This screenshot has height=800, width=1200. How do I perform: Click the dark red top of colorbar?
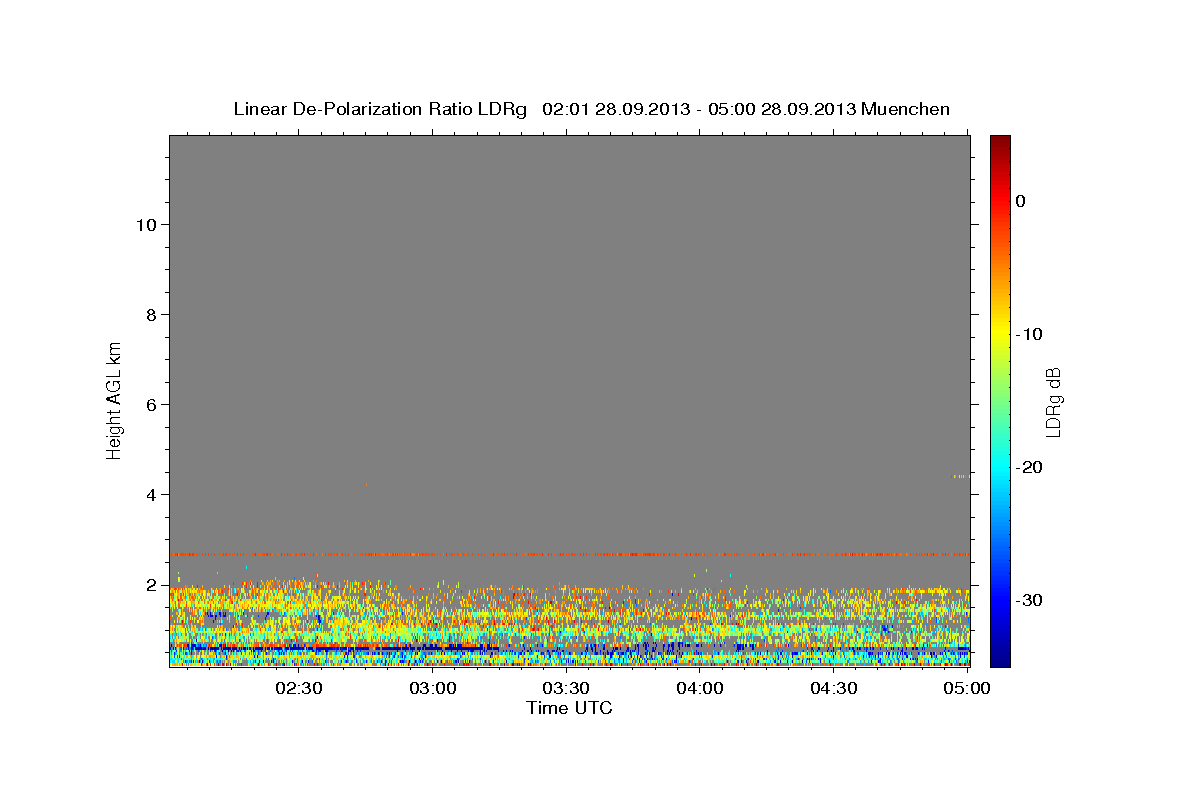tap(1000, 143)
